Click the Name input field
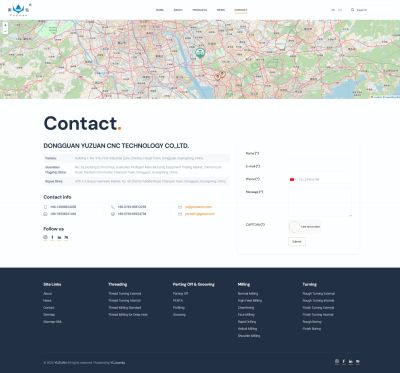 pyautogui.click(x=319, y=153)
